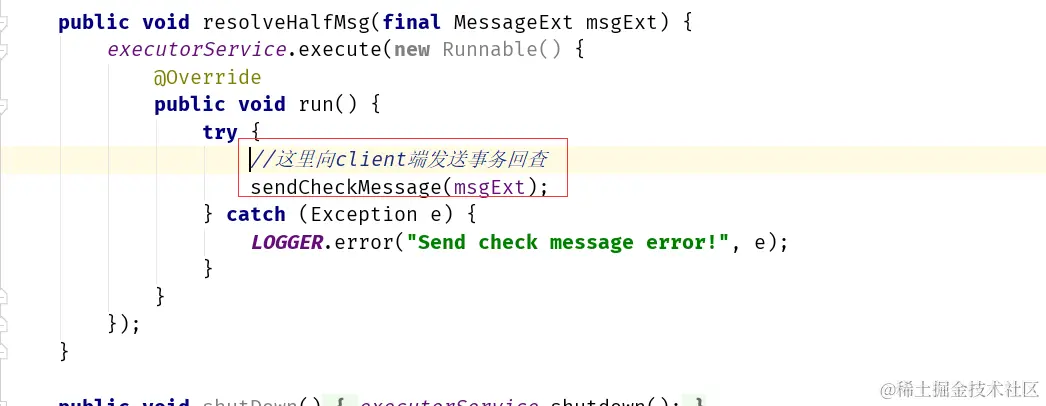This screenshot has height=406, width=1046.
Task: Collapse the run() method fold marker
Action: pyautogui.click(x=4, y=106)
